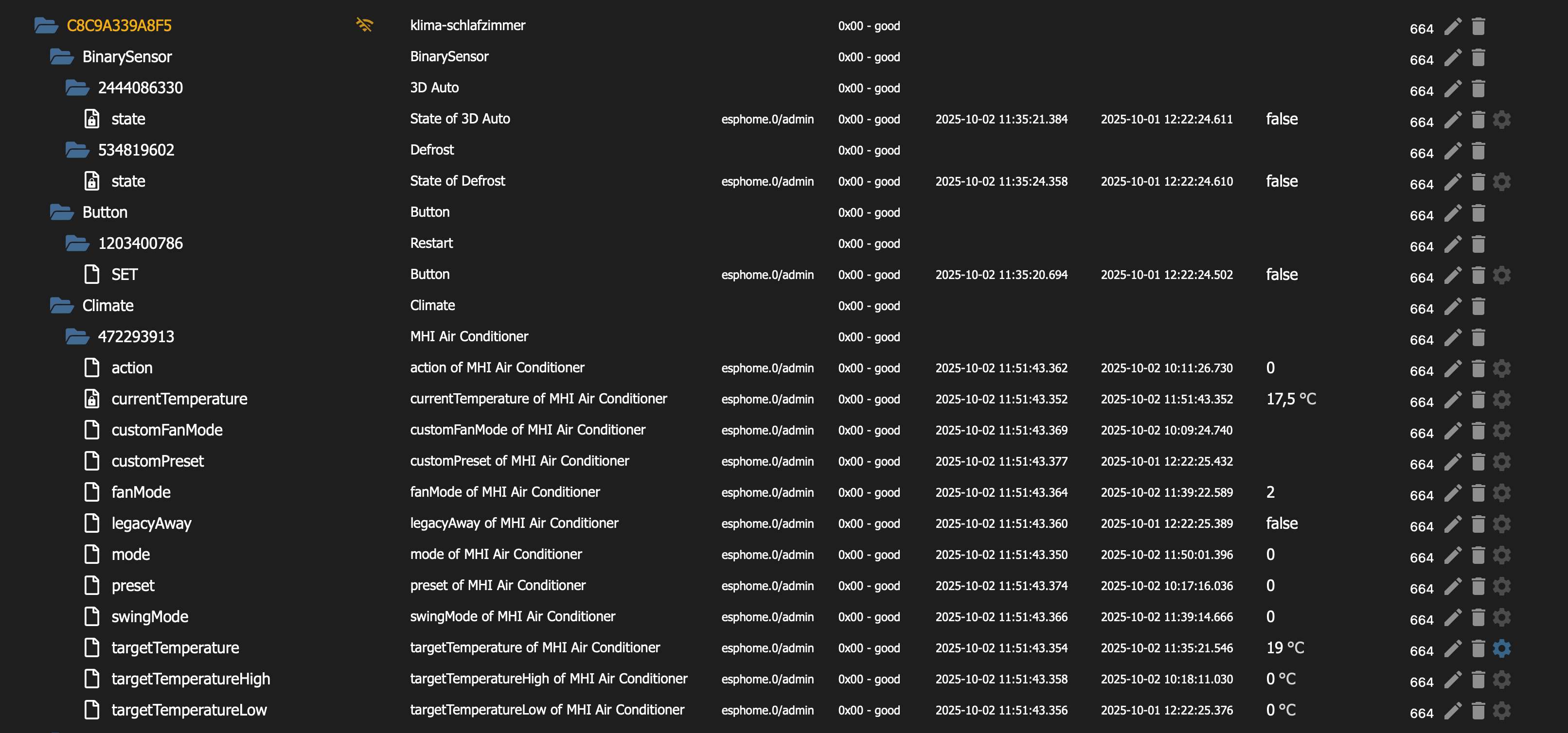The width and height of the screenshot is (1568, 733).
Task: Toggle legacyAway false value
Action: point(1282,523)
